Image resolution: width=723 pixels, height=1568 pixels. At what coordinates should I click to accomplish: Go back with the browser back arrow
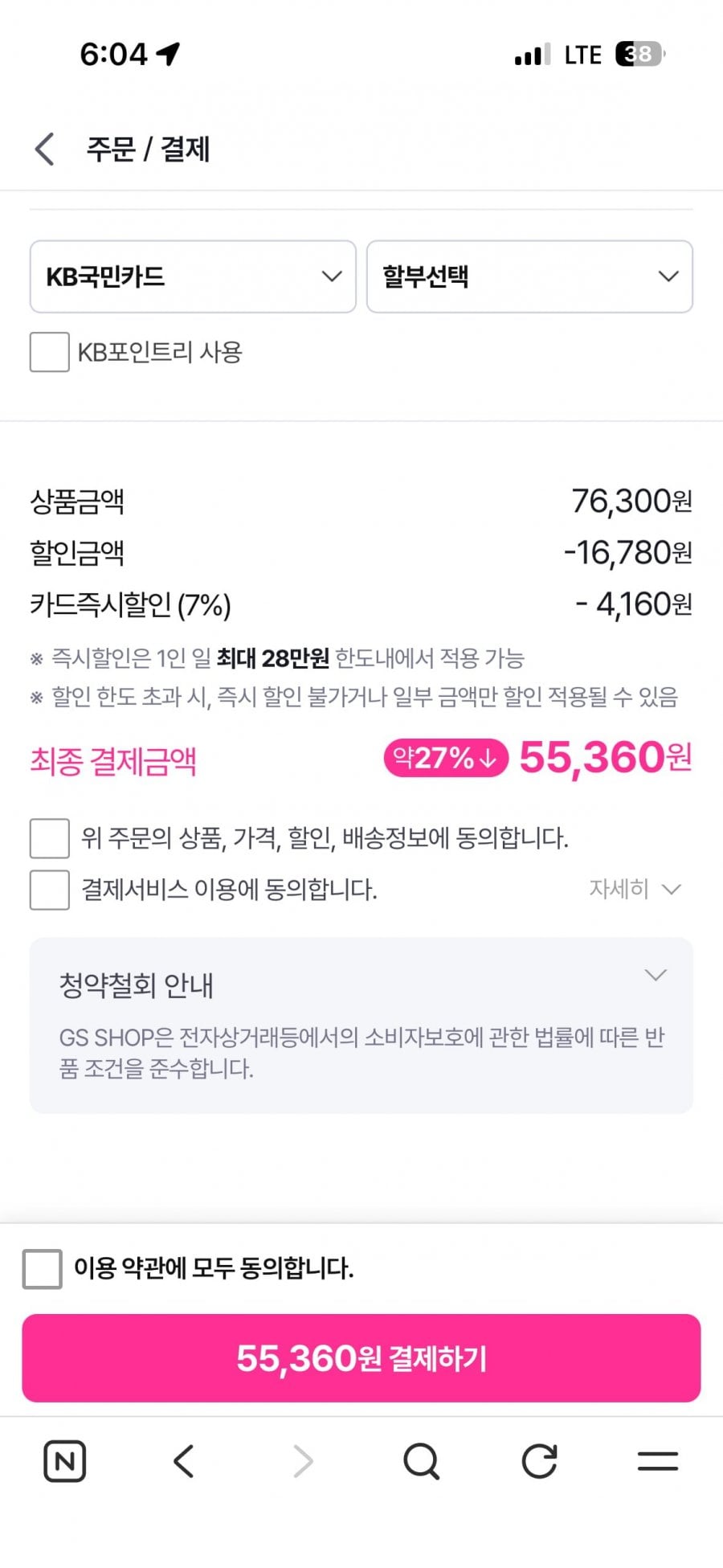pos(184,1460)
